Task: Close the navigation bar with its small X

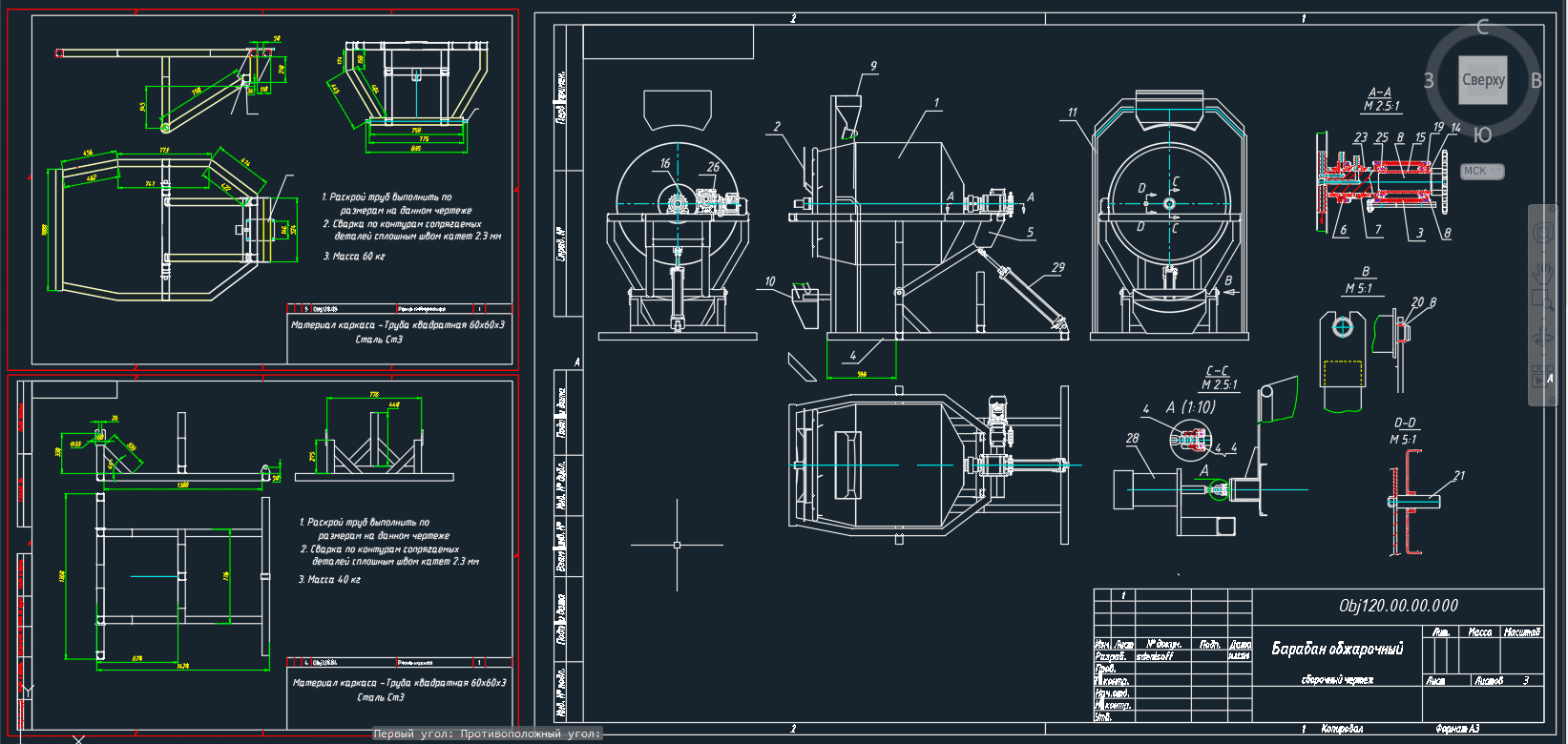Action: tap(1552, 209)
